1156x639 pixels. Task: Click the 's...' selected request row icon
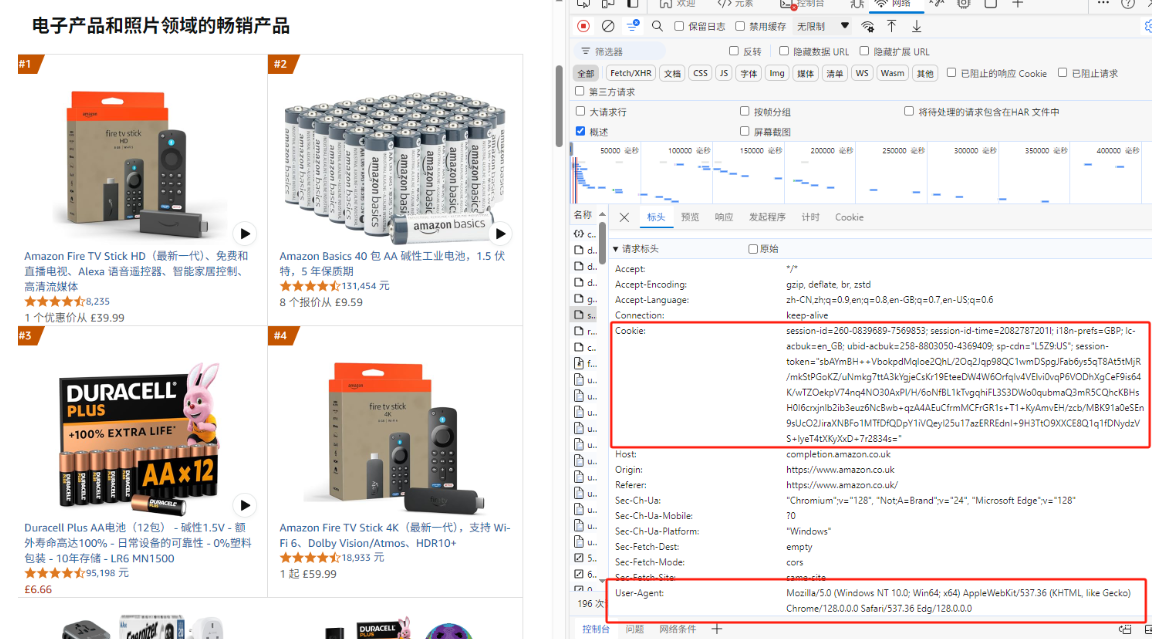[x=579, y=315]
